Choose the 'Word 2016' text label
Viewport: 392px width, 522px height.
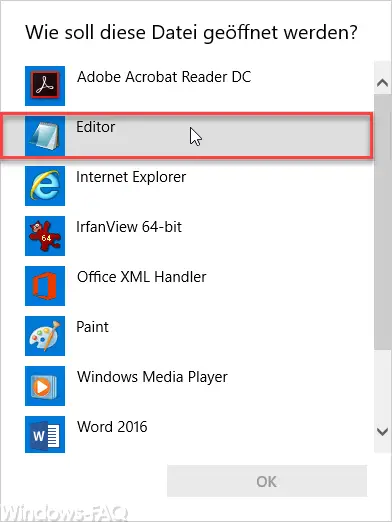point(112,427)
